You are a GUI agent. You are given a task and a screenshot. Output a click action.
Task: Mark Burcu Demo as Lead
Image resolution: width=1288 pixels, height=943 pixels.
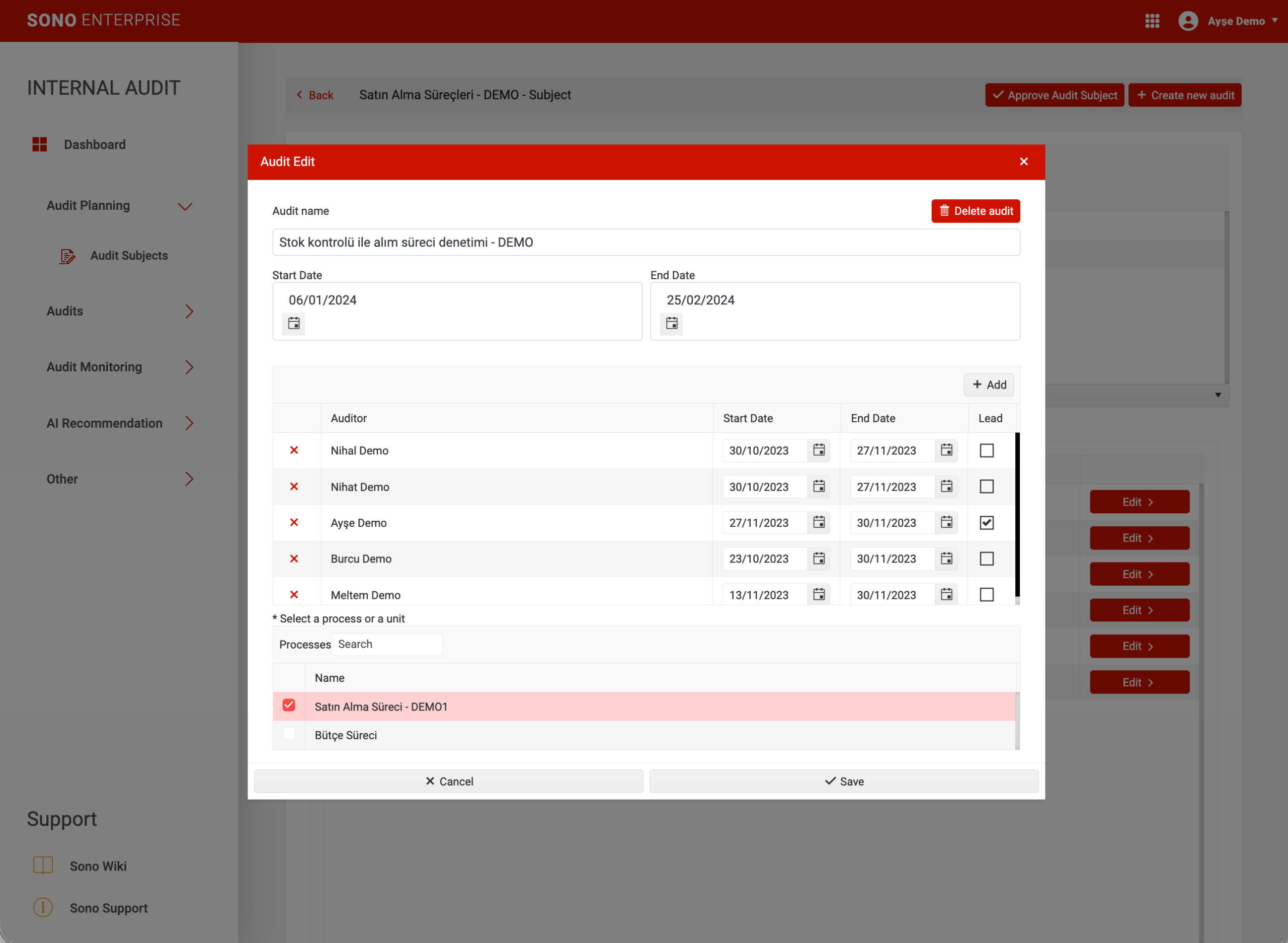(x=987, y=559)
